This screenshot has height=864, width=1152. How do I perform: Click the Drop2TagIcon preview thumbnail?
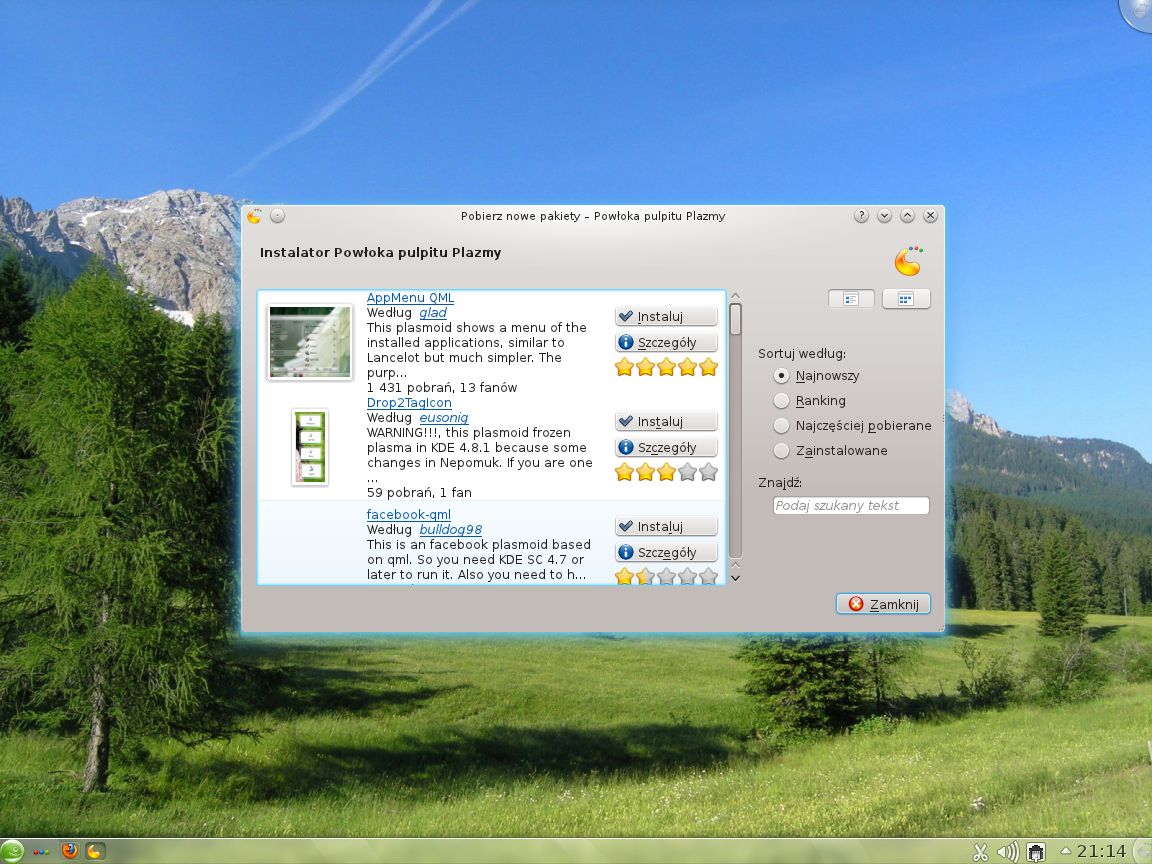click(309, 447)
